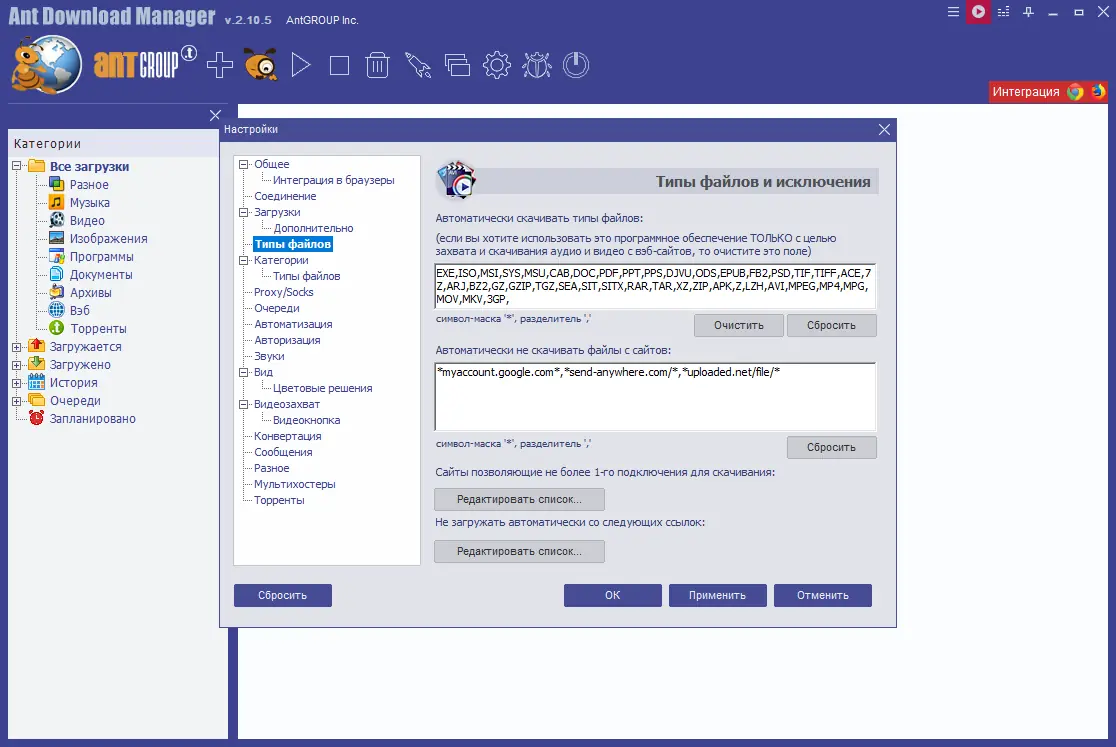Open the Конвертация settings page
Image resolution: width=1116 pixels, height=747 pixels.
[288, 436]
